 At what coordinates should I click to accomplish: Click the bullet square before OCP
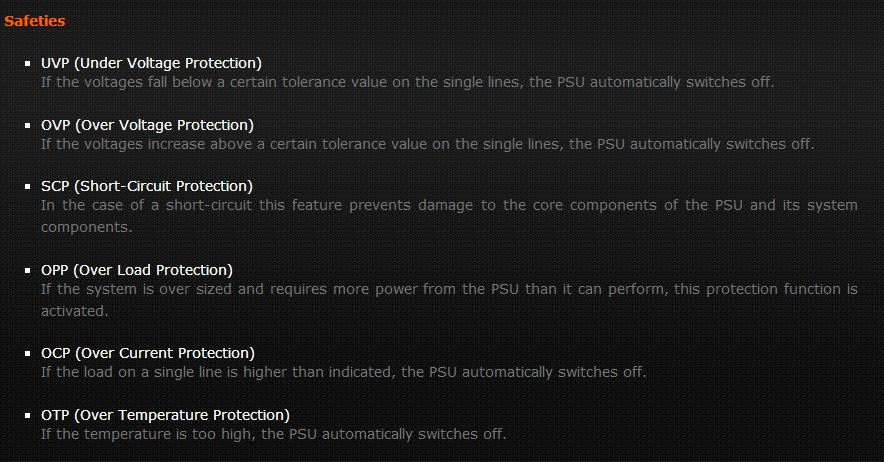pos(29,354)
